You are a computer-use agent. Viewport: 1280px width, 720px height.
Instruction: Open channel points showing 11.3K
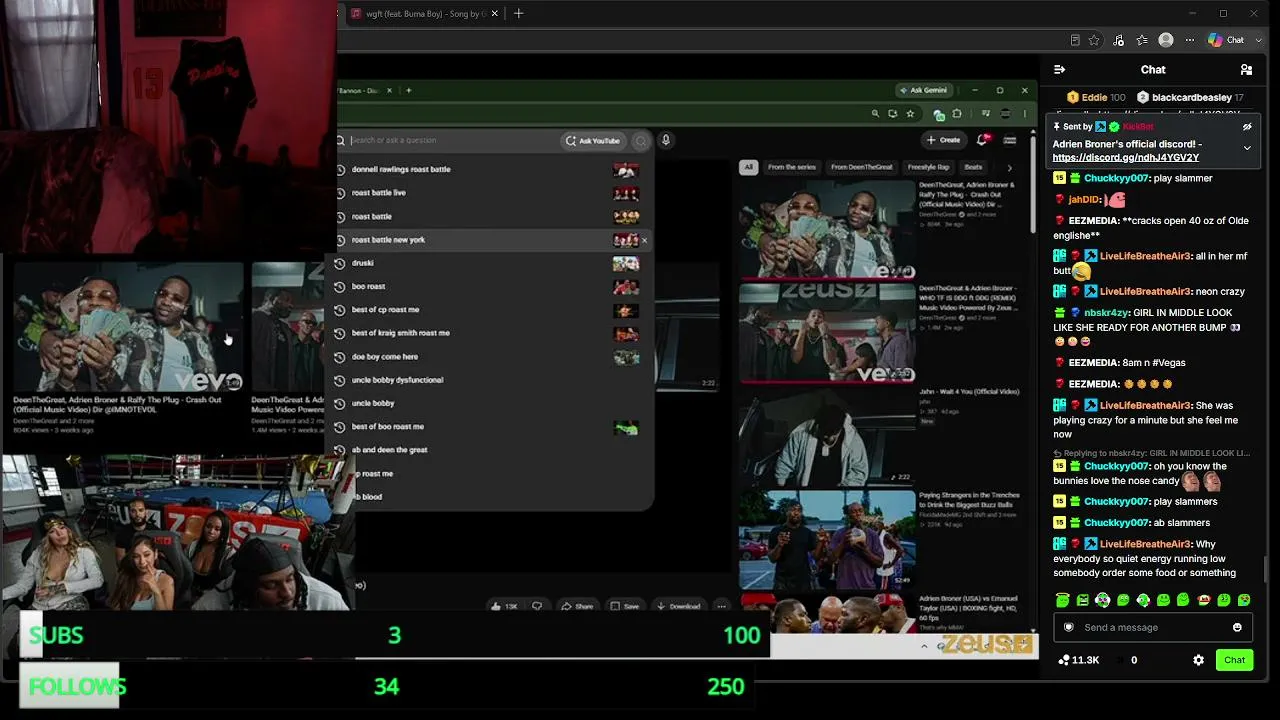(x=1079, y=660)
